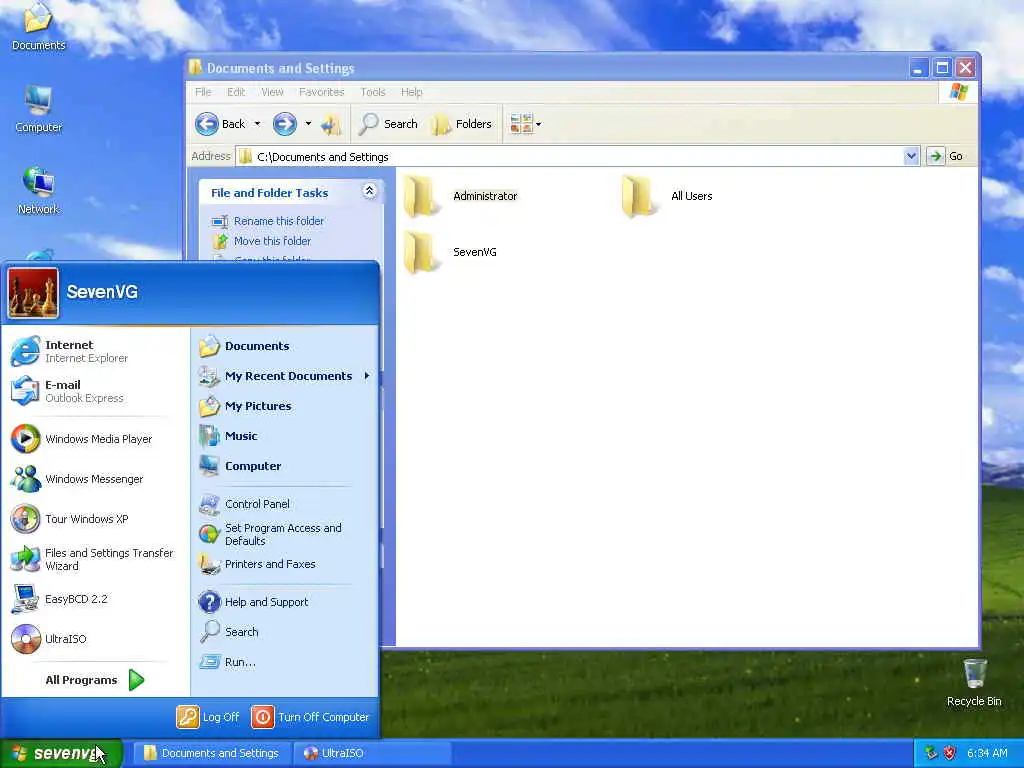Select Documents desktop icon

(x=39, y=26)
